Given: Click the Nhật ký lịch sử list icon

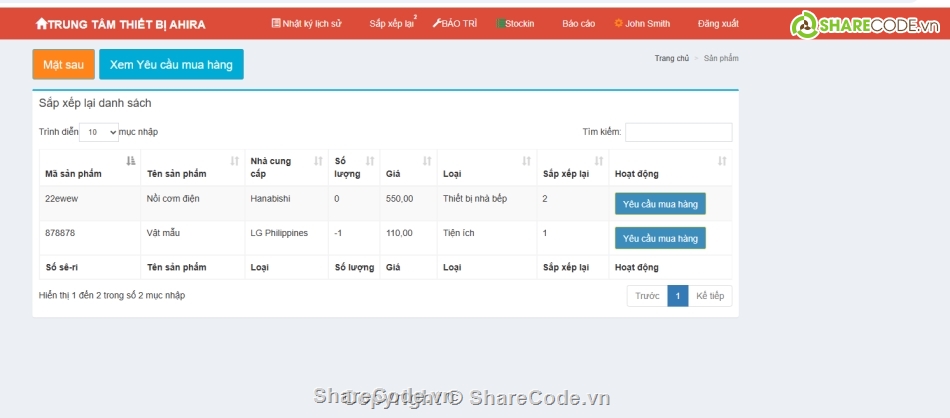Looking at the screenshot, I should (276, 23).
